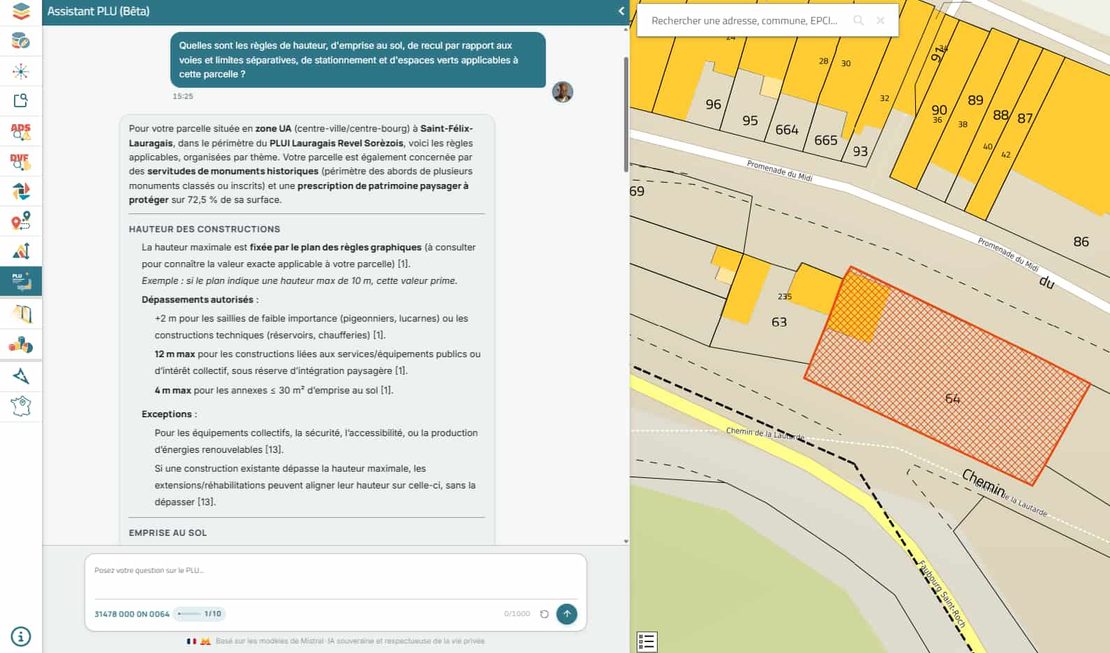The height and width of the screenshot is (653, 1110).
Task: Click the user avatar beside the question
Action: tap(562, 91)
